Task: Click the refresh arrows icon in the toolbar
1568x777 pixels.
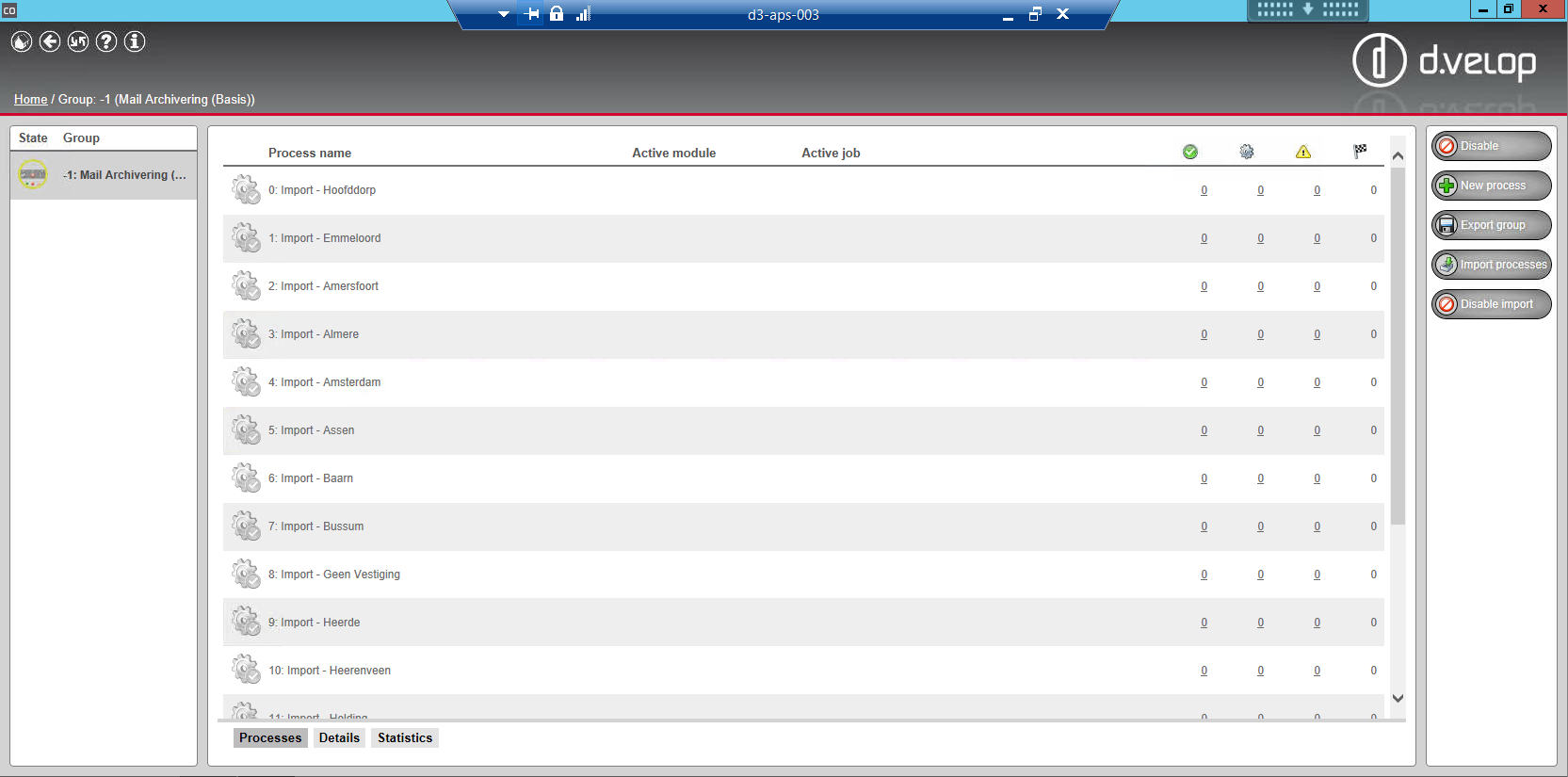Action: [x=78, y=41]
